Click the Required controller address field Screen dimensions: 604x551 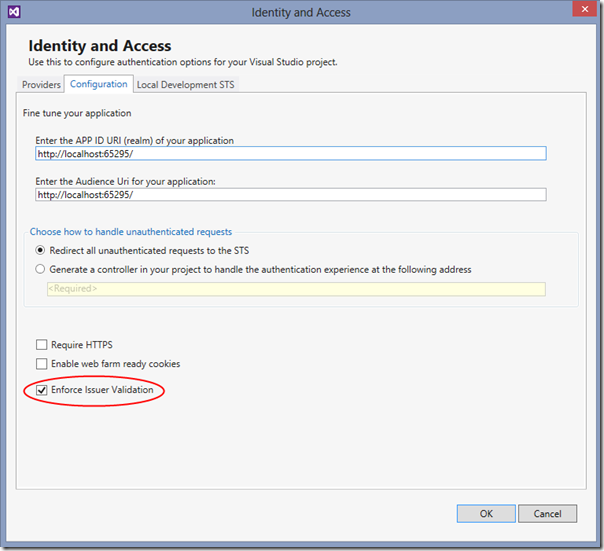[x=296, y=289]
